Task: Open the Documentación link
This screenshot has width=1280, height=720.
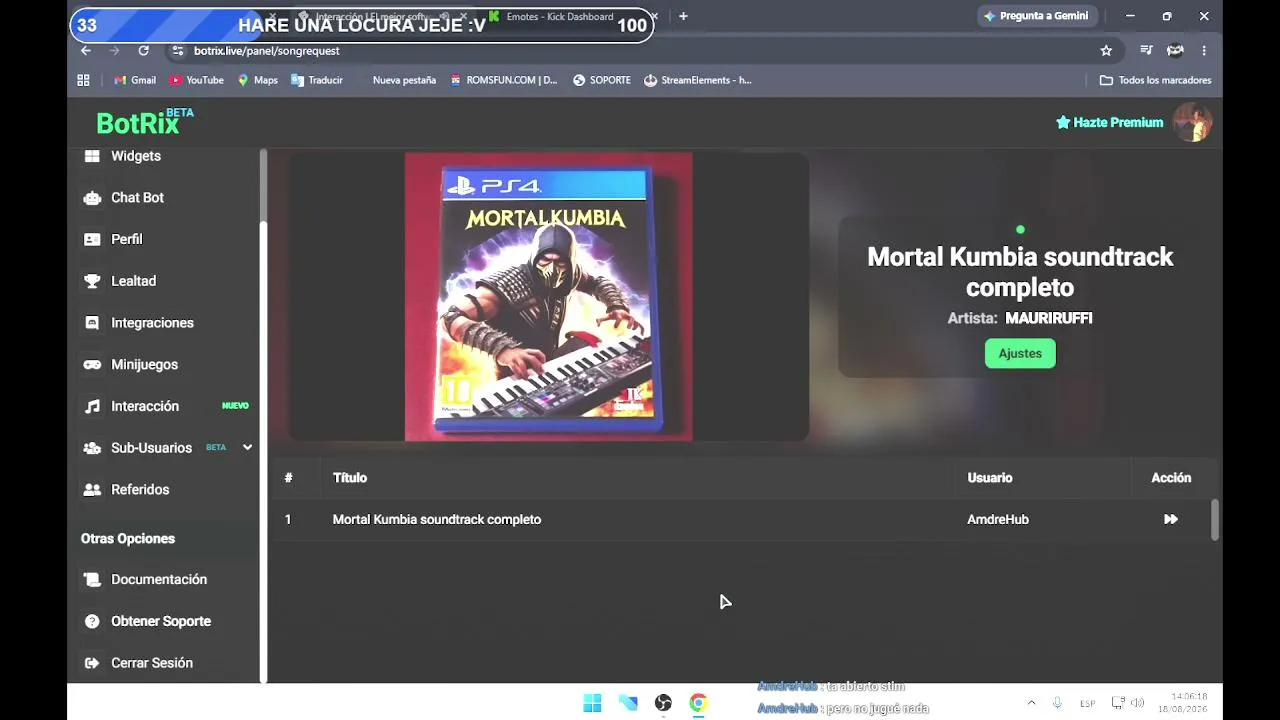Action: [x=159, y=580]
